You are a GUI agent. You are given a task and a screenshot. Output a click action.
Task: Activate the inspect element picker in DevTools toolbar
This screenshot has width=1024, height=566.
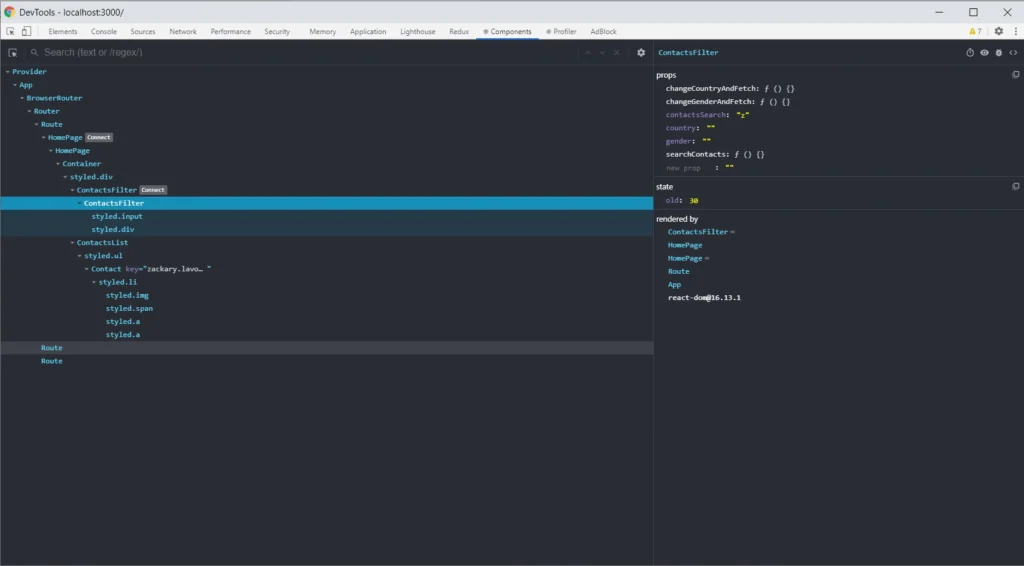10,31
